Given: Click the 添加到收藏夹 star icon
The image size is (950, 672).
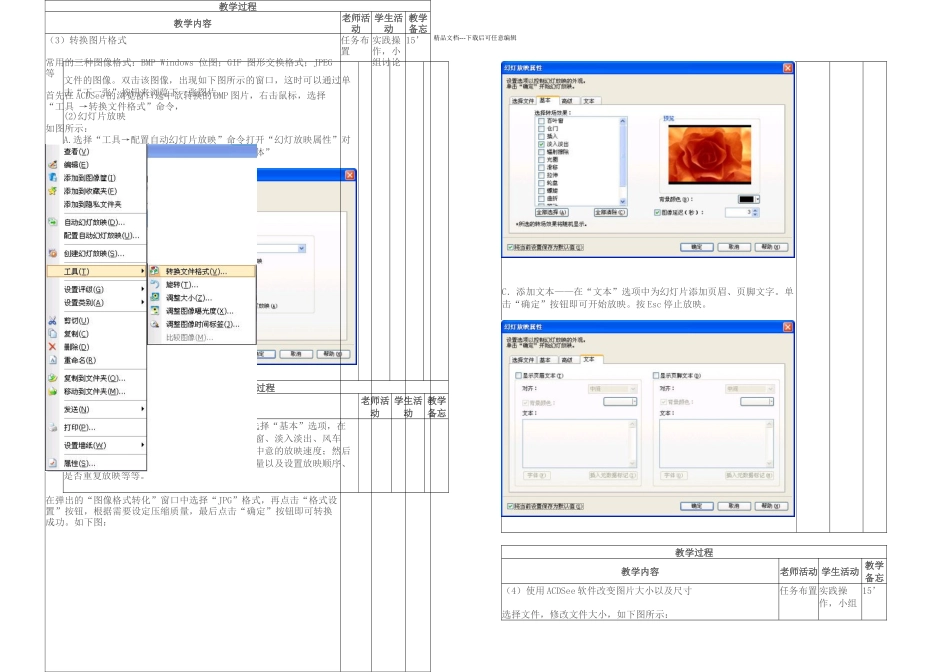Looking at the screenshot, I should [x=53, y=191].
